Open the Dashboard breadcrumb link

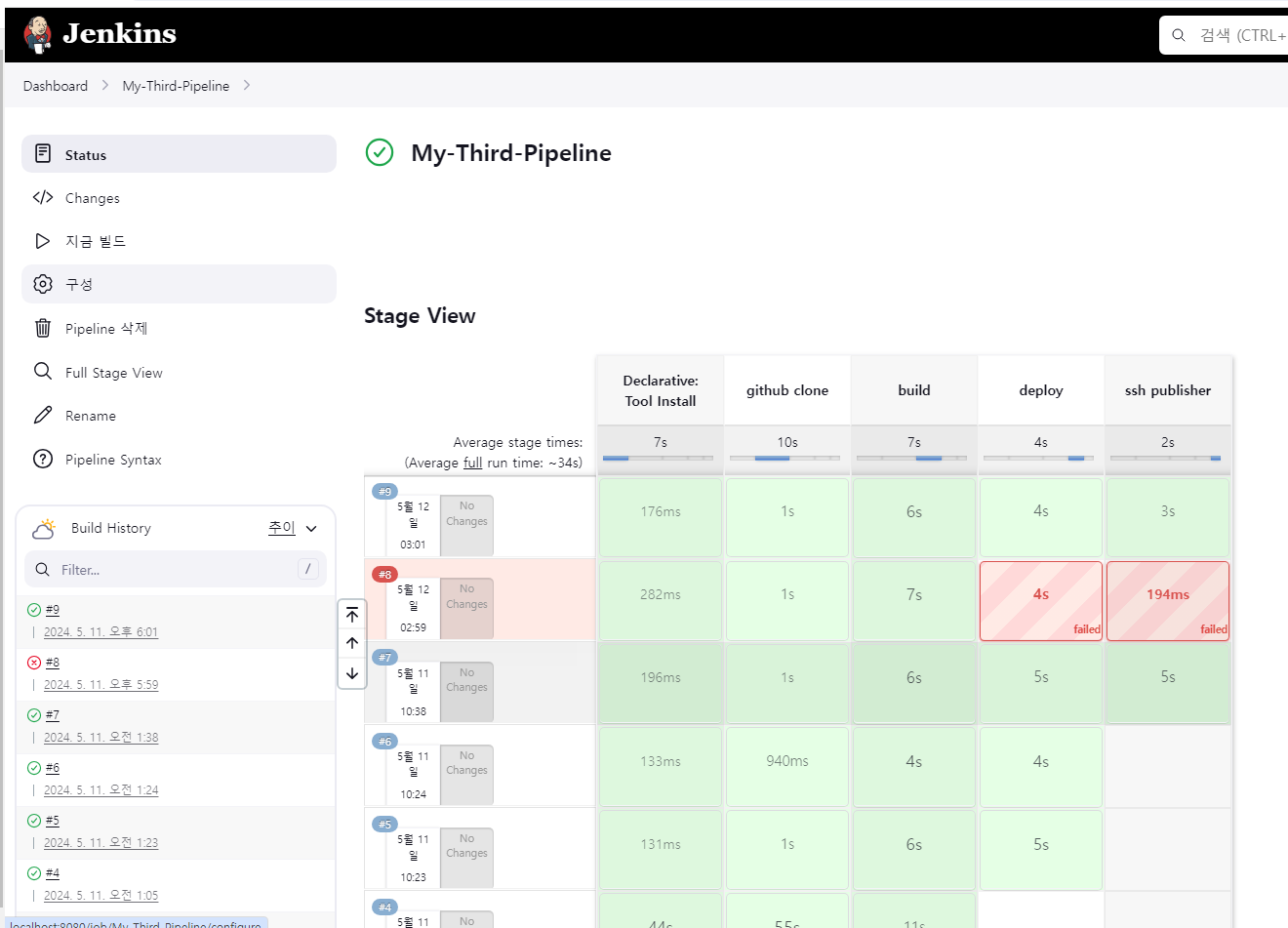(x=56, y=86)
